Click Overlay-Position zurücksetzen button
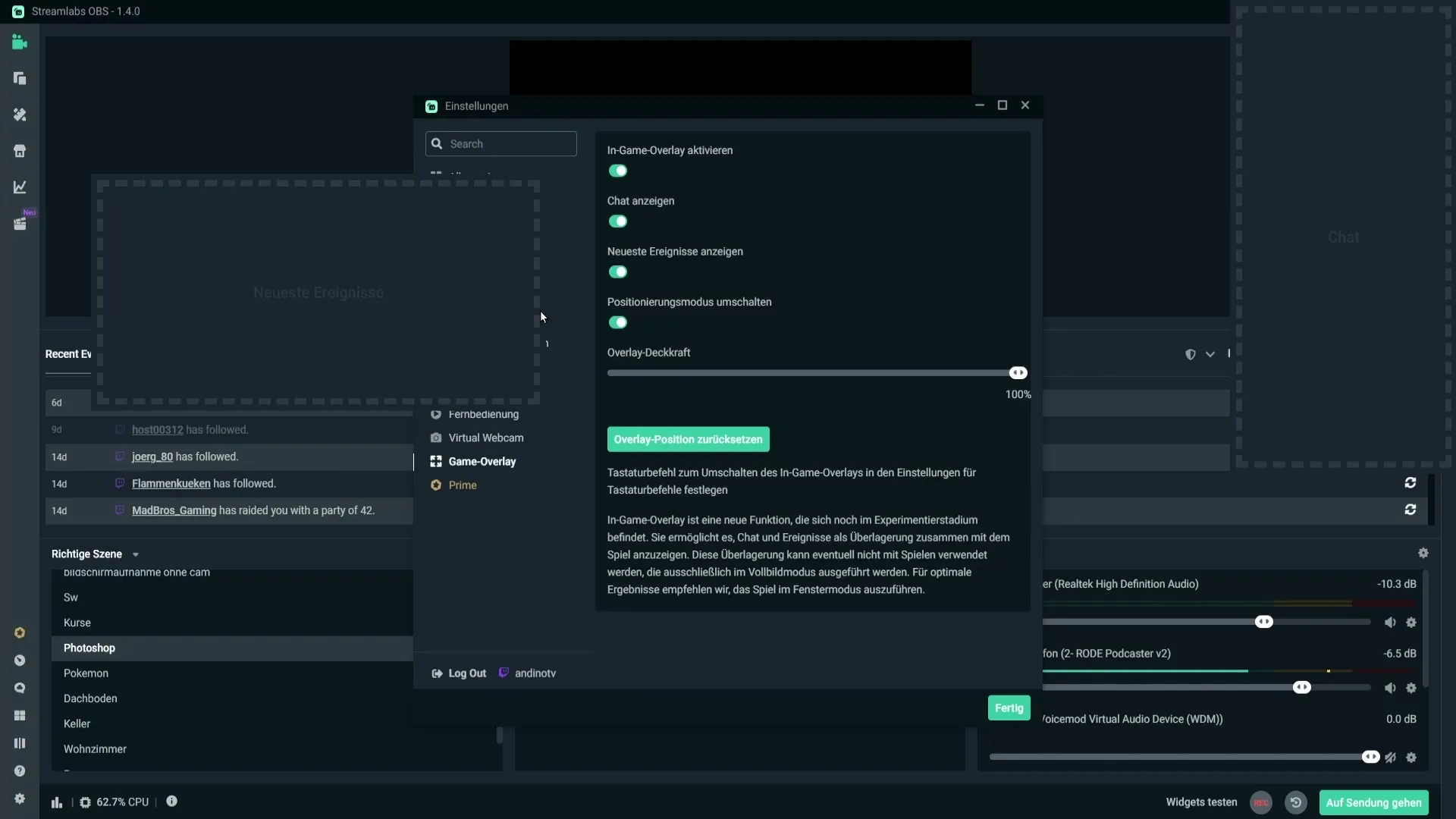 point(688,439)
